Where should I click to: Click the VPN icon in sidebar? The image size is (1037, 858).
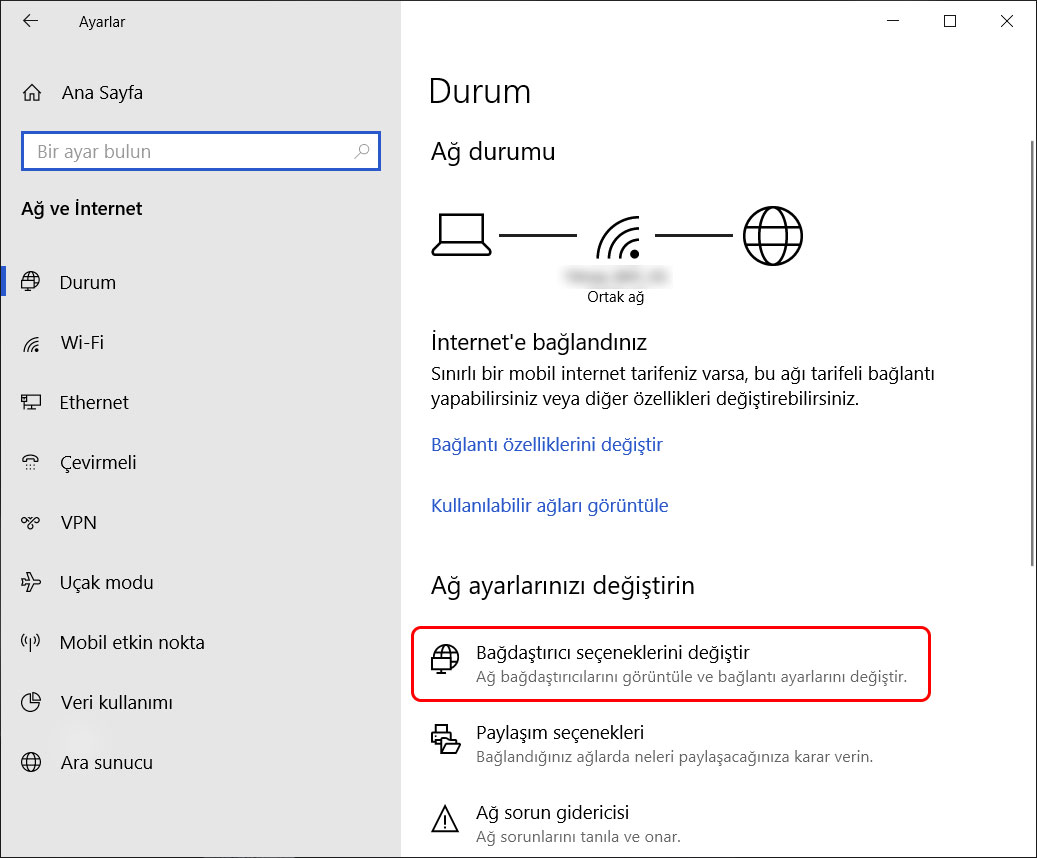click(31, 523)
